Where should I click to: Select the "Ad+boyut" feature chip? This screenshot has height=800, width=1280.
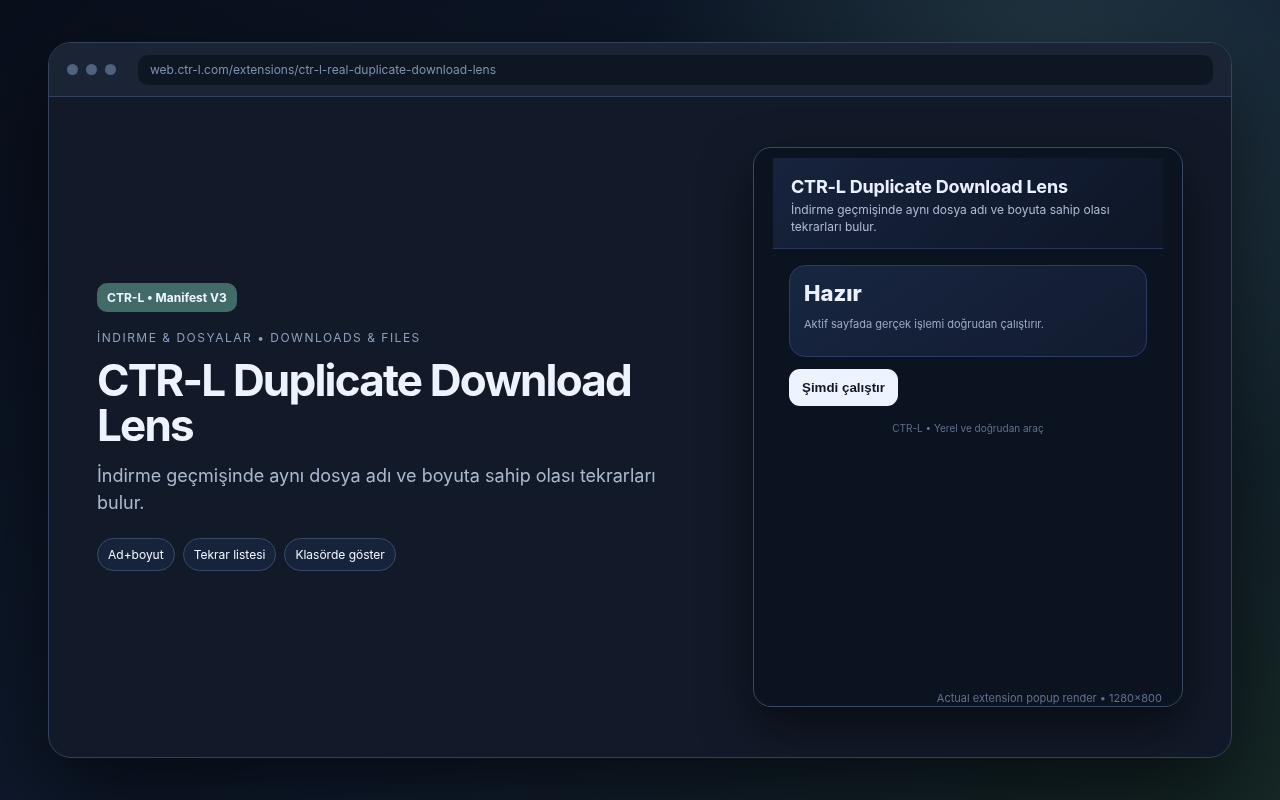(136, 555)
